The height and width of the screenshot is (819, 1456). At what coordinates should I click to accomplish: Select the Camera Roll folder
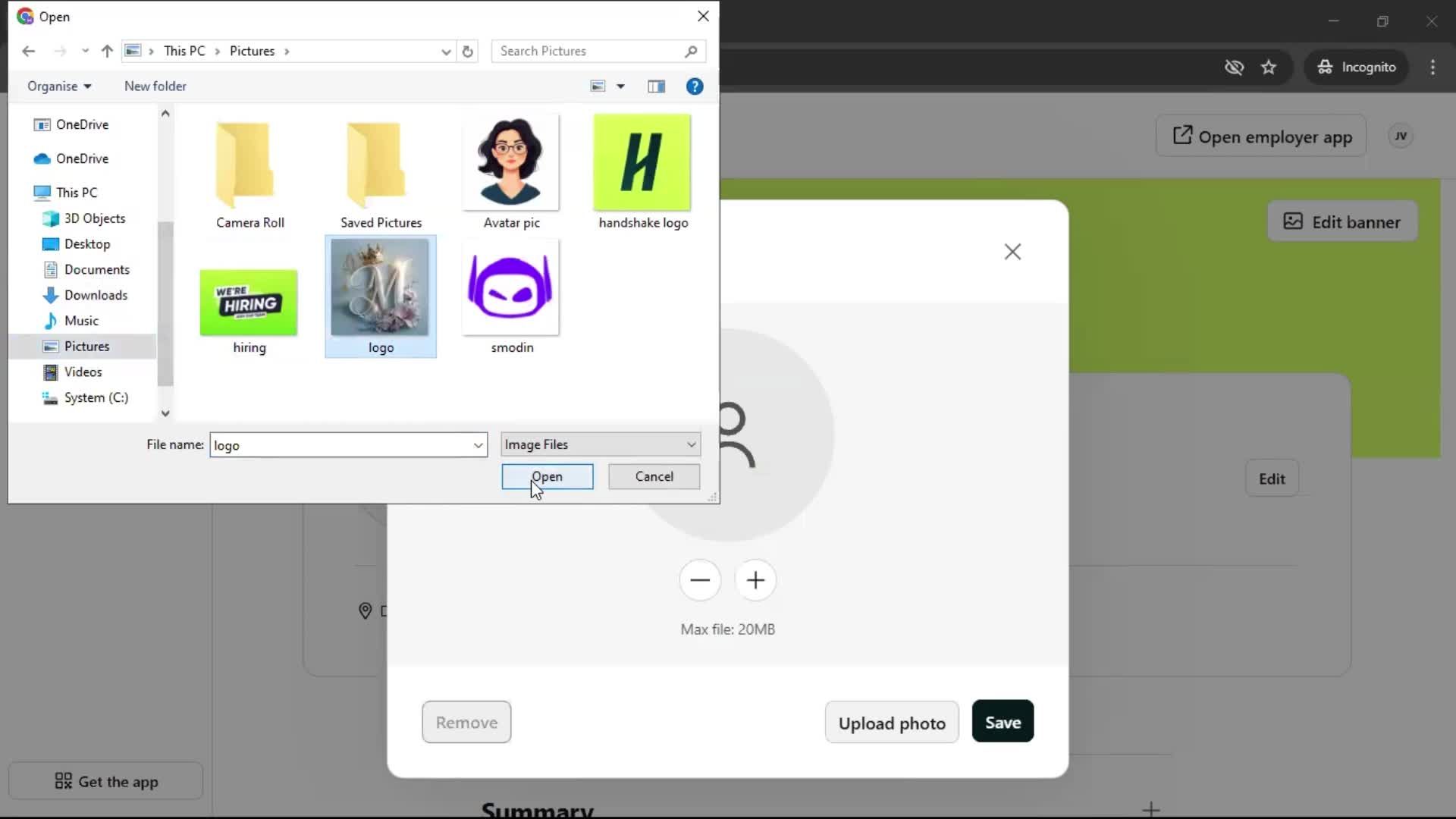tap(250, 173)
